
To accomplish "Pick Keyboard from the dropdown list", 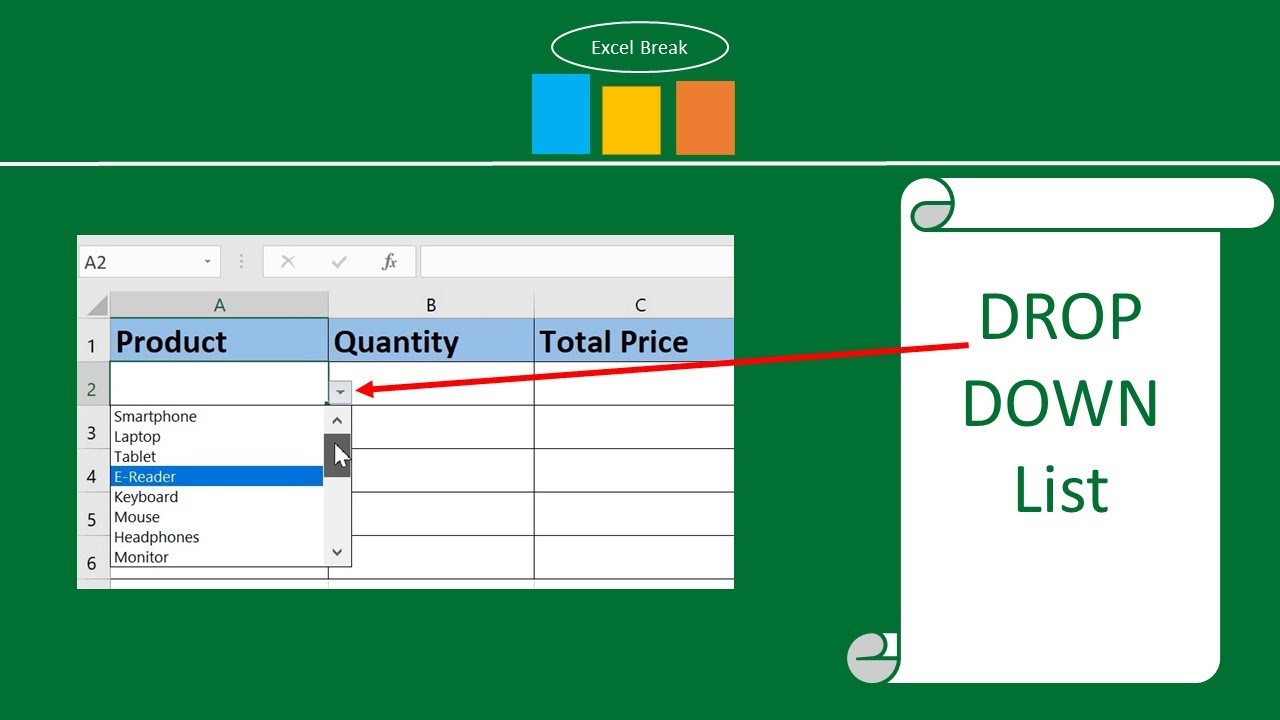I will (x=217, y=496).
